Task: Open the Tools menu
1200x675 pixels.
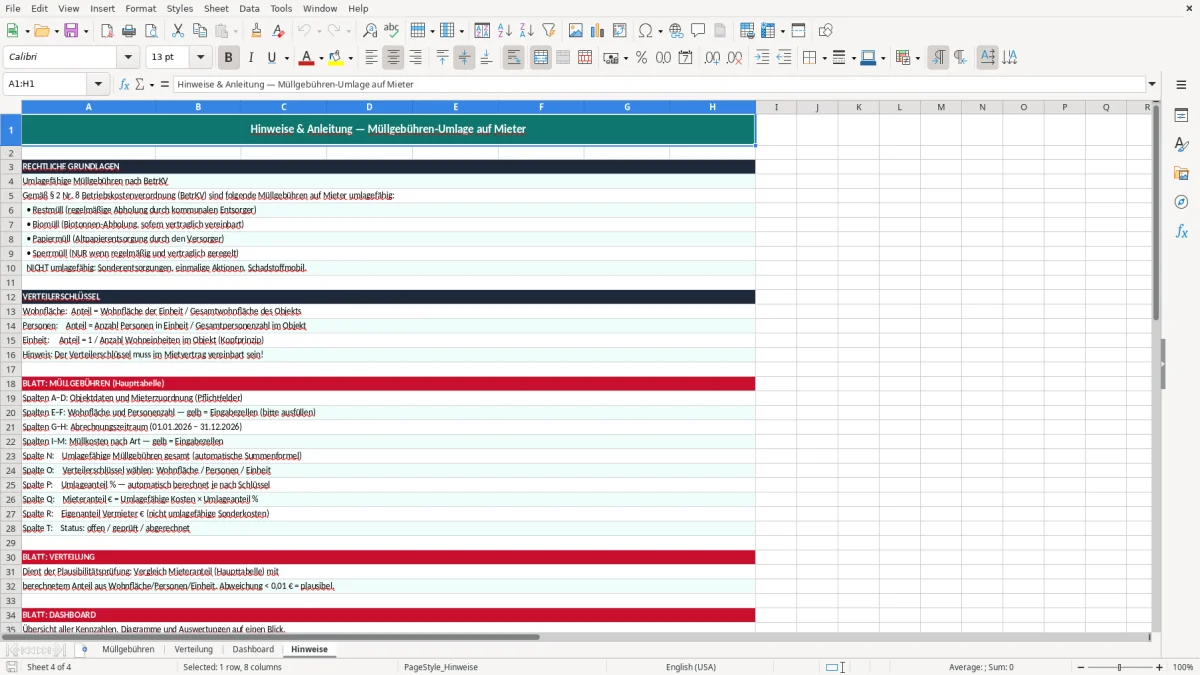Action: point(281,8)
